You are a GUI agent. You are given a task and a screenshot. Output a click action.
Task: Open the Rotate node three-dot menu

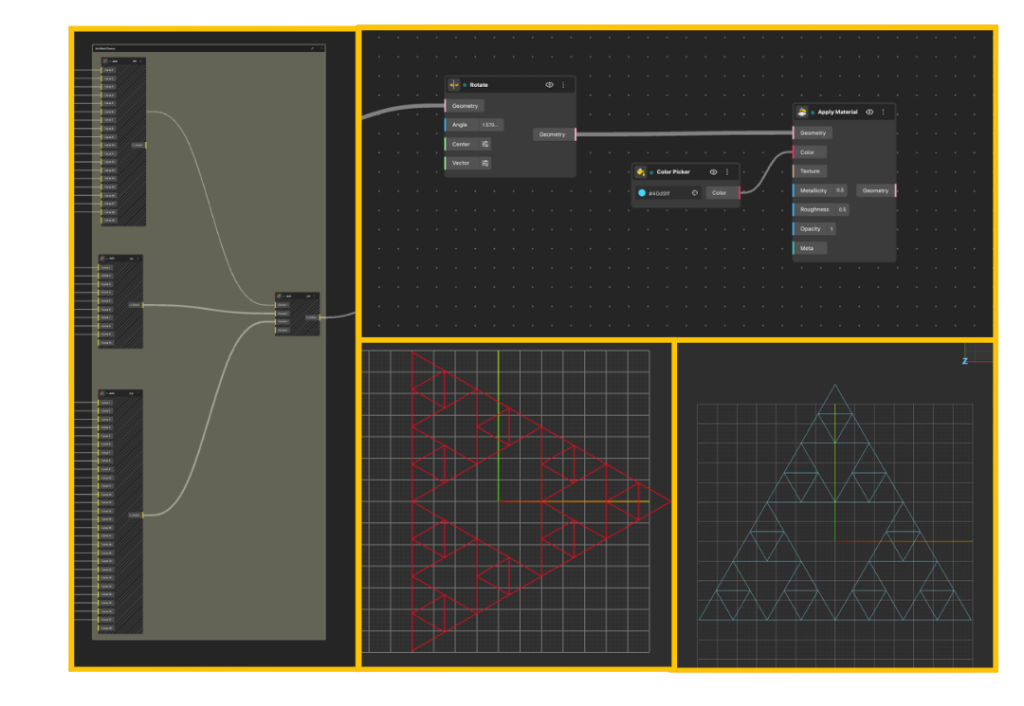click(562, 85)
